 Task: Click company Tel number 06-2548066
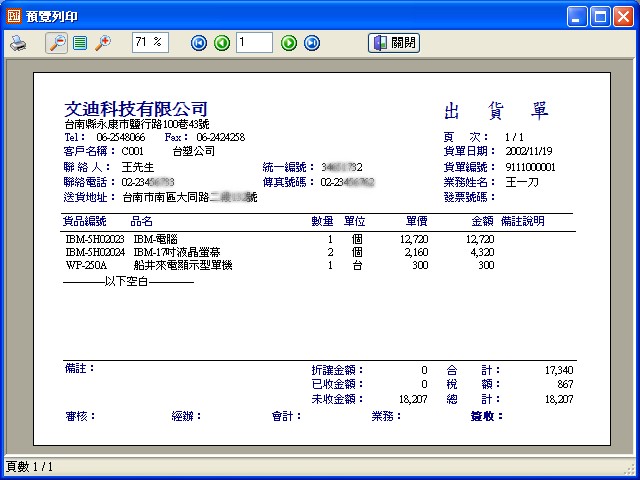click(x=120, y=137)
